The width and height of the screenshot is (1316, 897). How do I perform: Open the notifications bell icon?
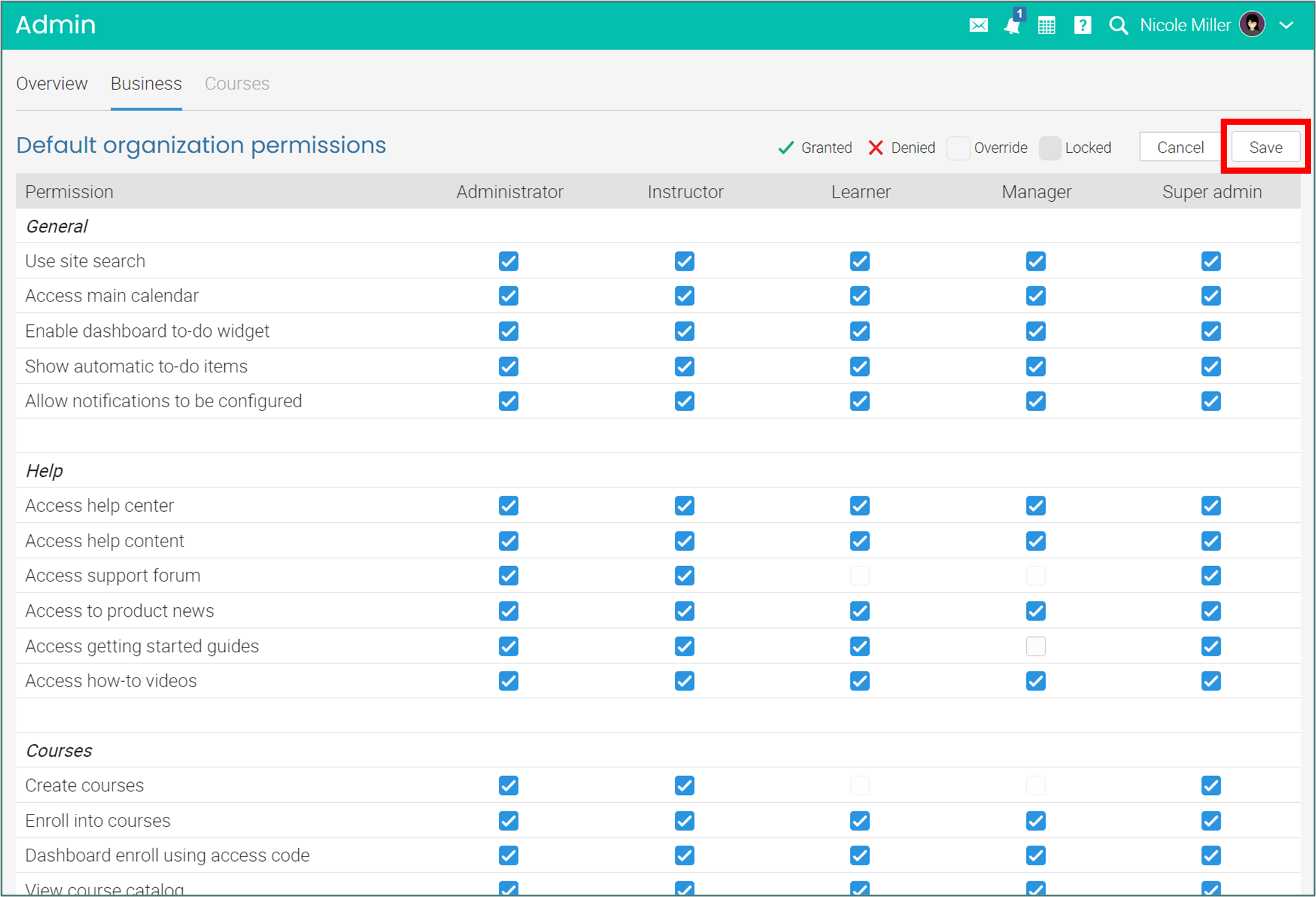[1012, 26]
